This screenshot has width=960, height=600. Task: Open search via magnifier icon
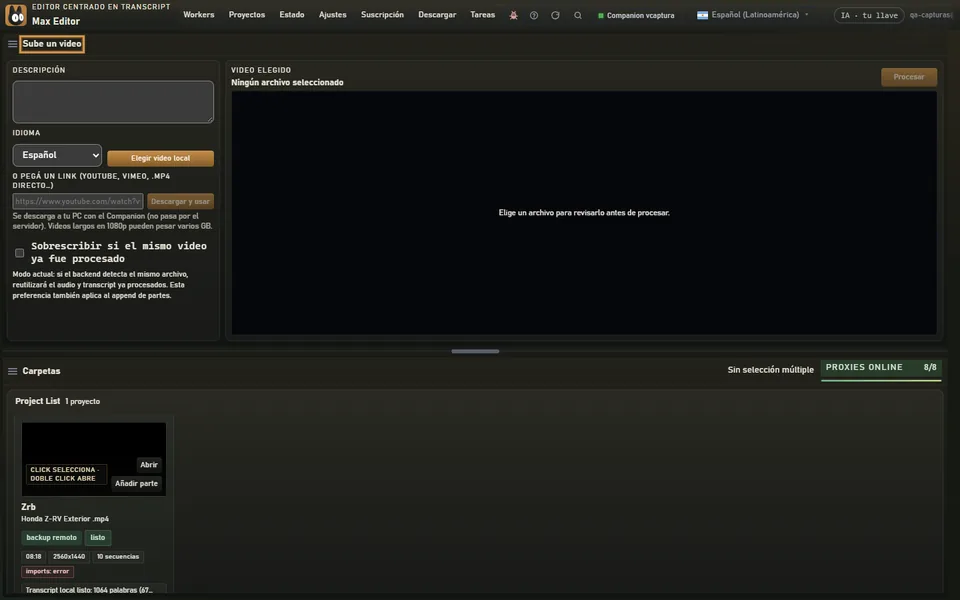coord(578,15)
